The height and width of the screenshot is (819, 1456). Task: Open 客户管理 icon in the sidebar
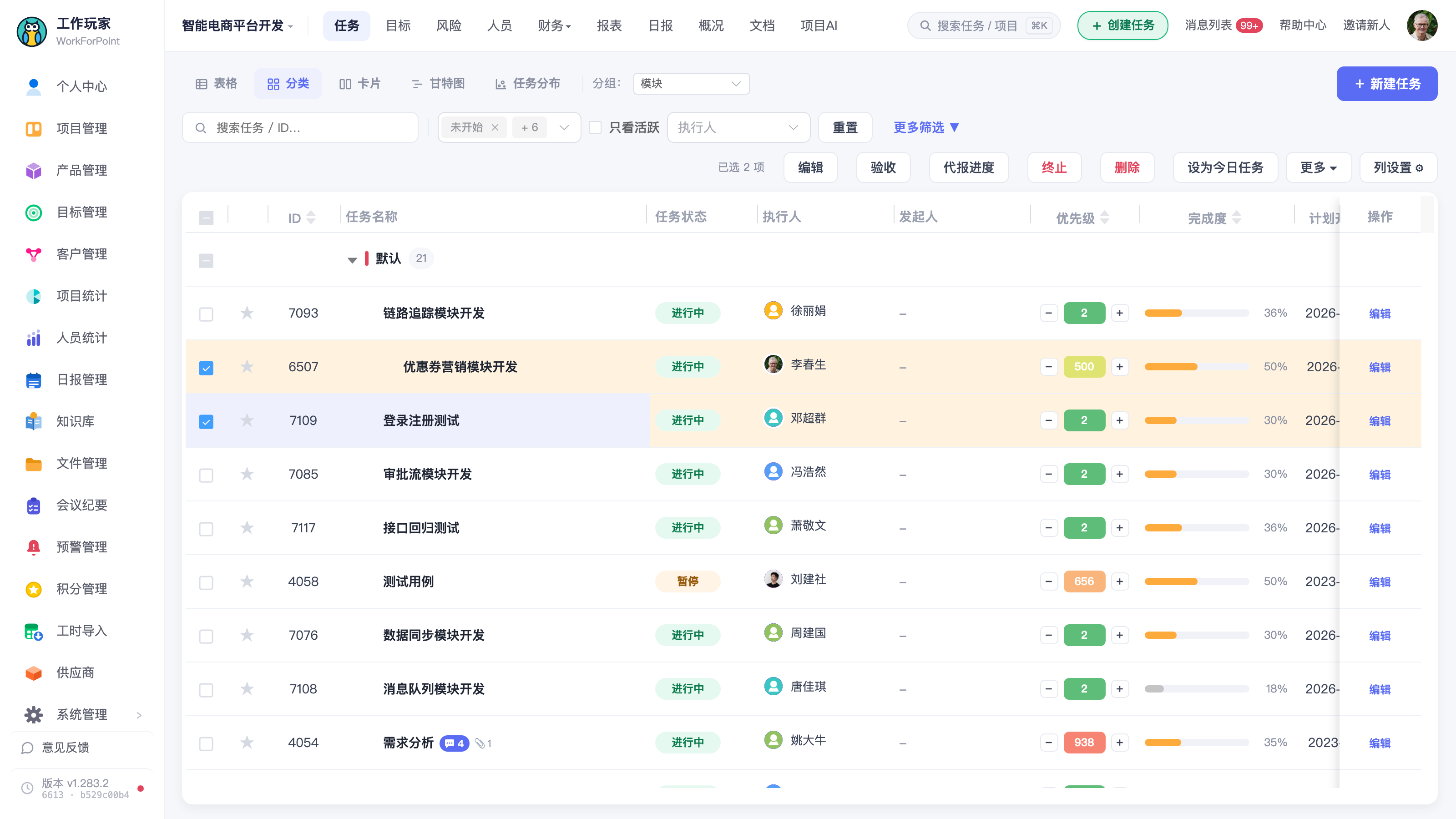pos(33,254)
